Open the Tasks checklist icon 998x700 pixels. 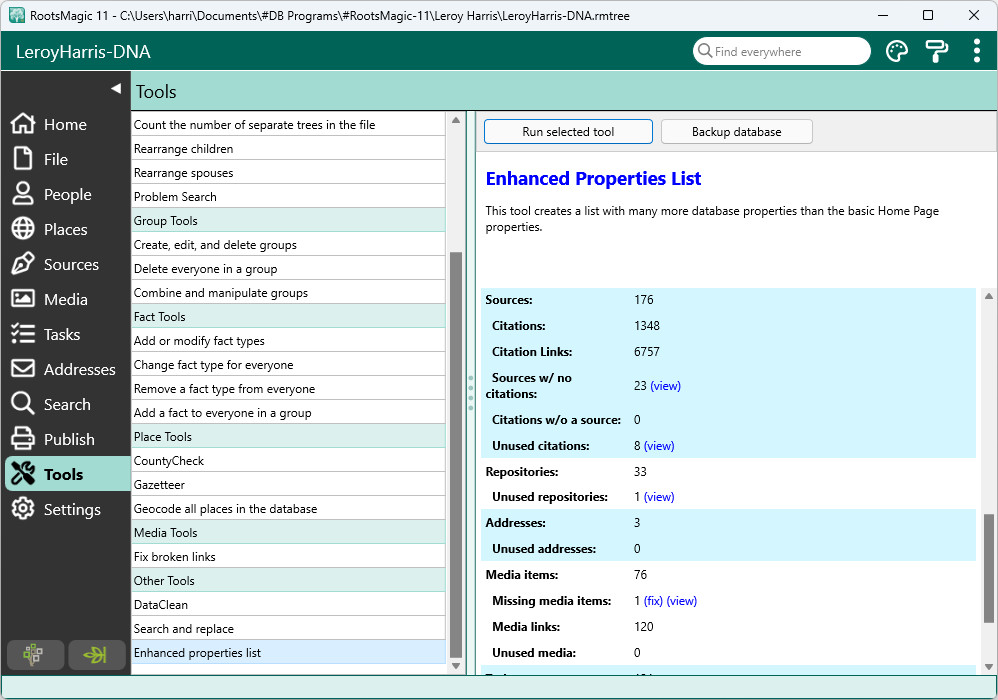pyautogui.click(x=23, y=333)
